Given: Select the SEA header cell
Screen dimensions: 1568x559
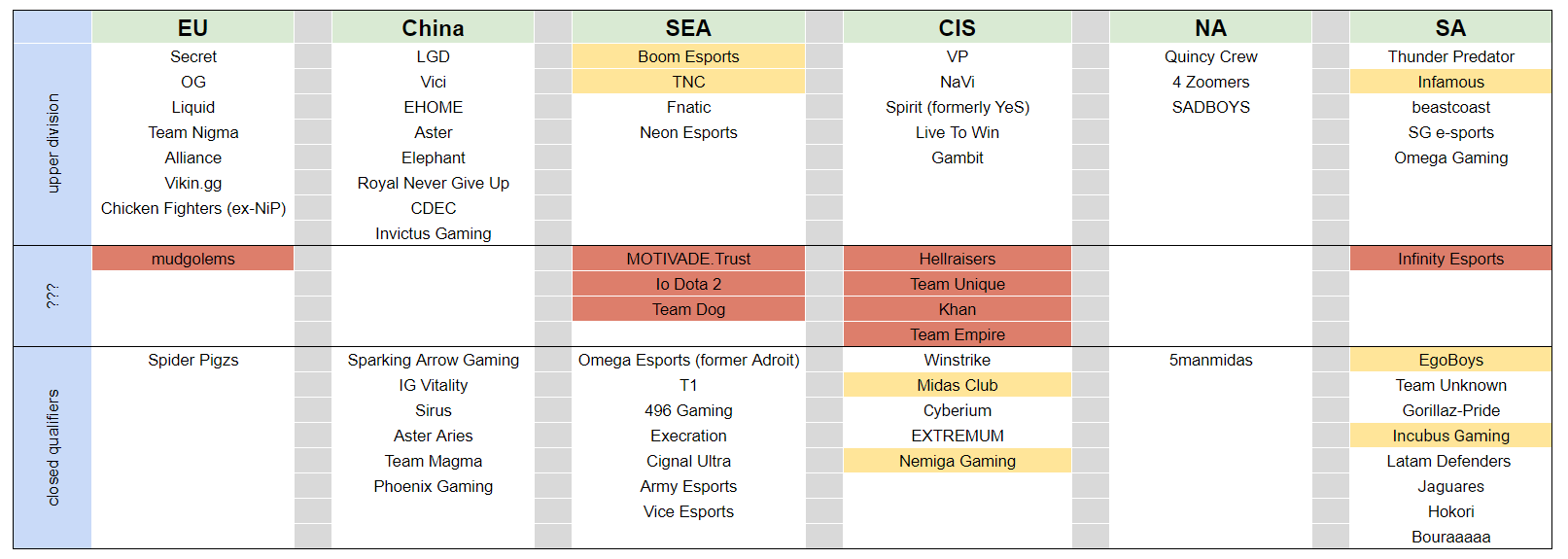Looking at the screenshot, I should click(688, 28).
